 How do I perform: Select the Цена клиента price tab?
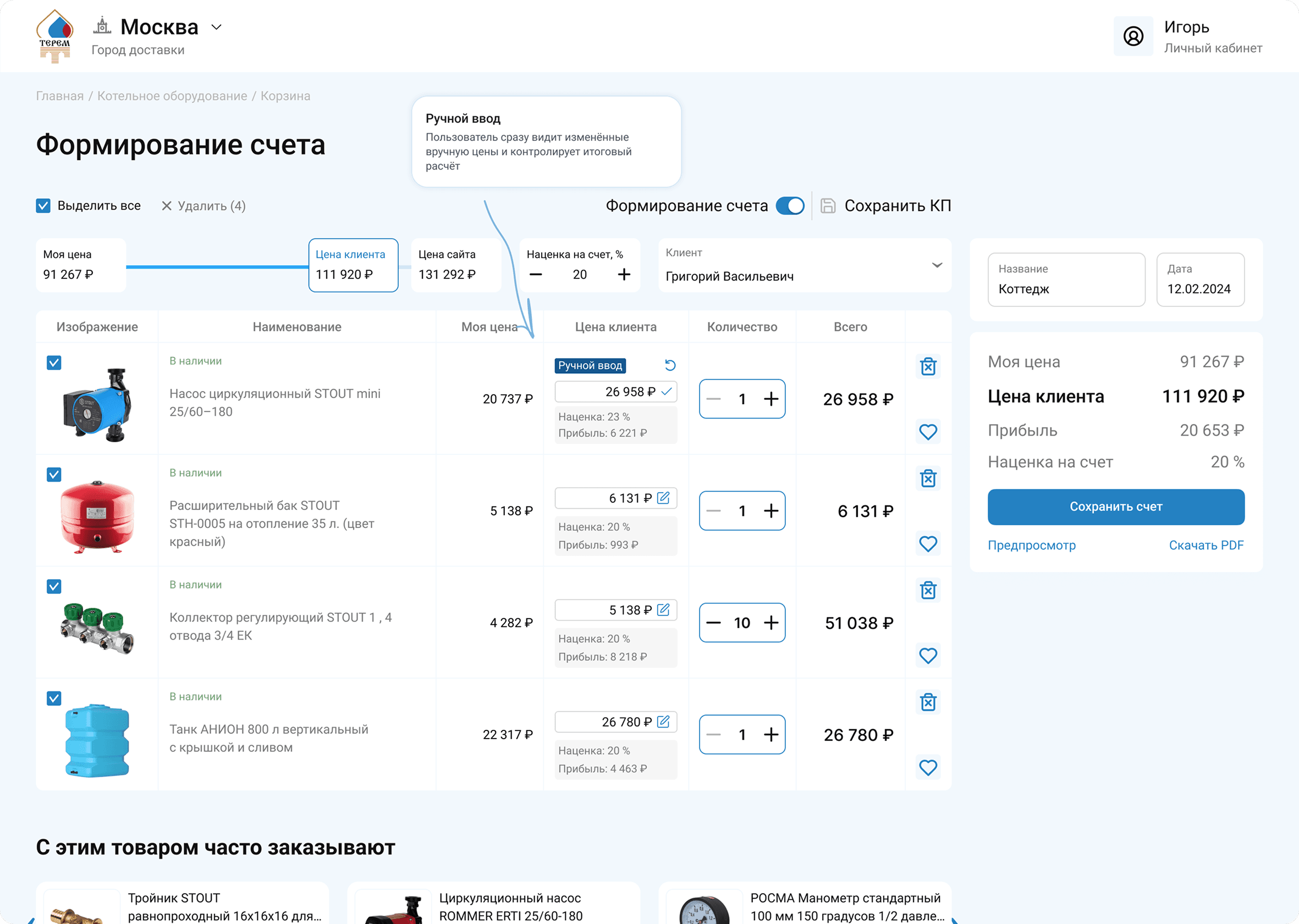353,265
